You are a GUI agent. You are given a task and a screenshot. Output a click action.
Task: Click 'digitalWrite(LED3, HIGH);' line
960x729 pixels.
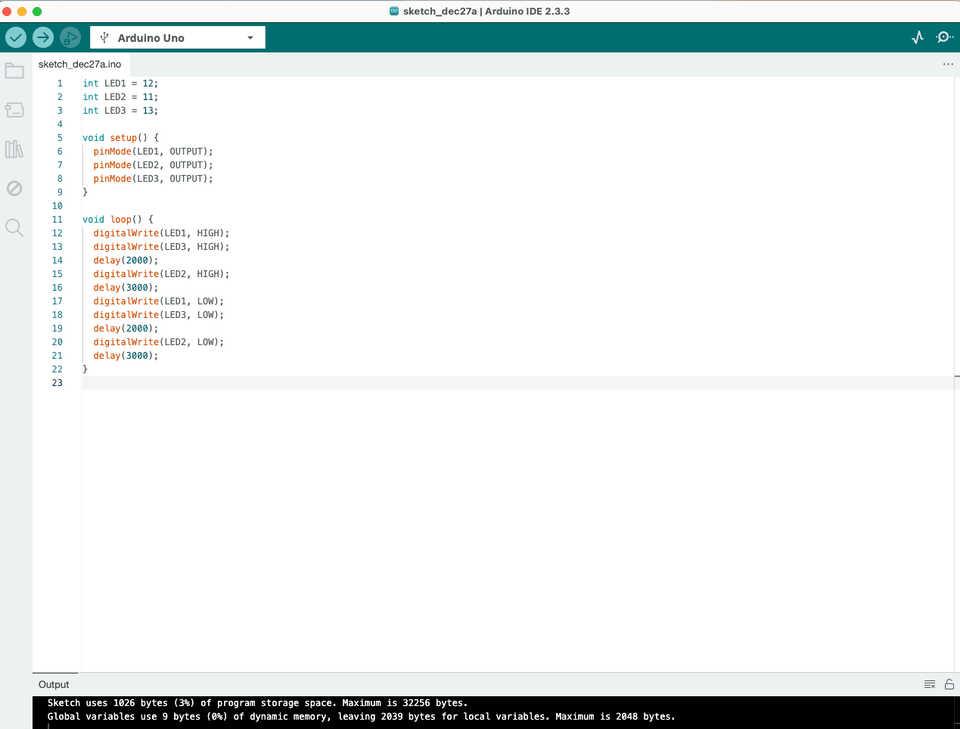161,247
